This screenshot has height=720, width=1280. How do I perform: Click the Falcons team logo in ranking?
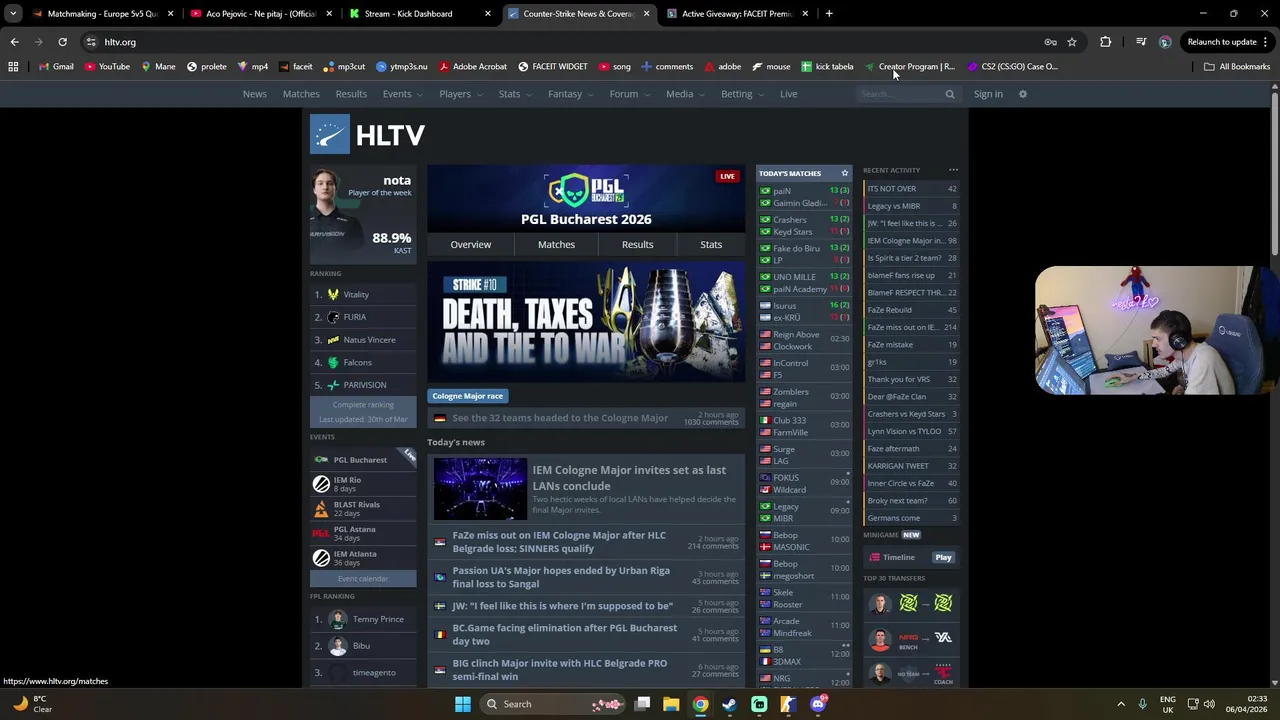pos(333,362)
